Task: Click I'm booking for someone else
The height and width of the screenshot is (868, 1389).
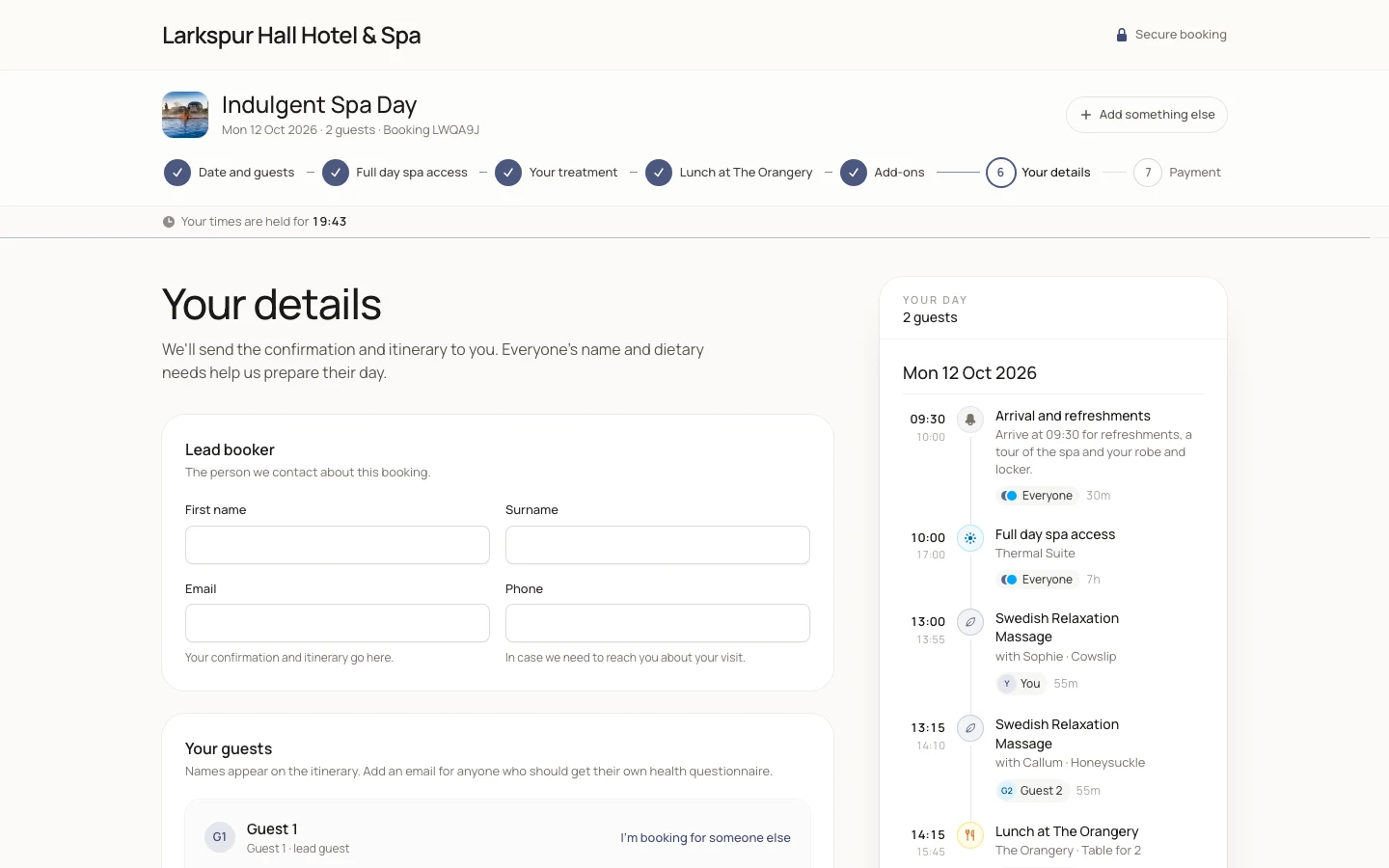Action: pyautogui.click(x=705, y=838)
